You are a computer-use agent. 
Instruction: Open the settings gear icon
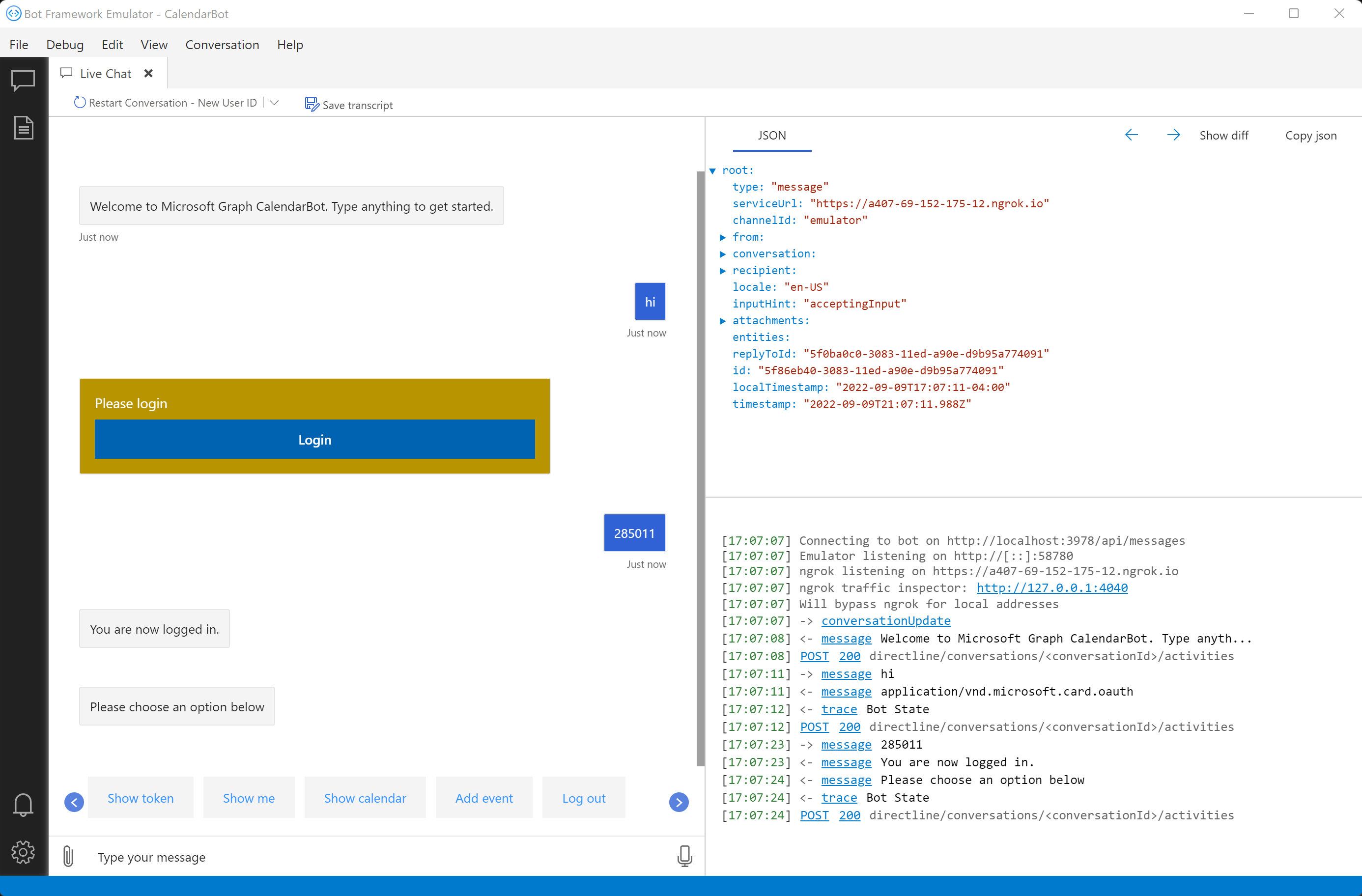(x=24, y=852)
